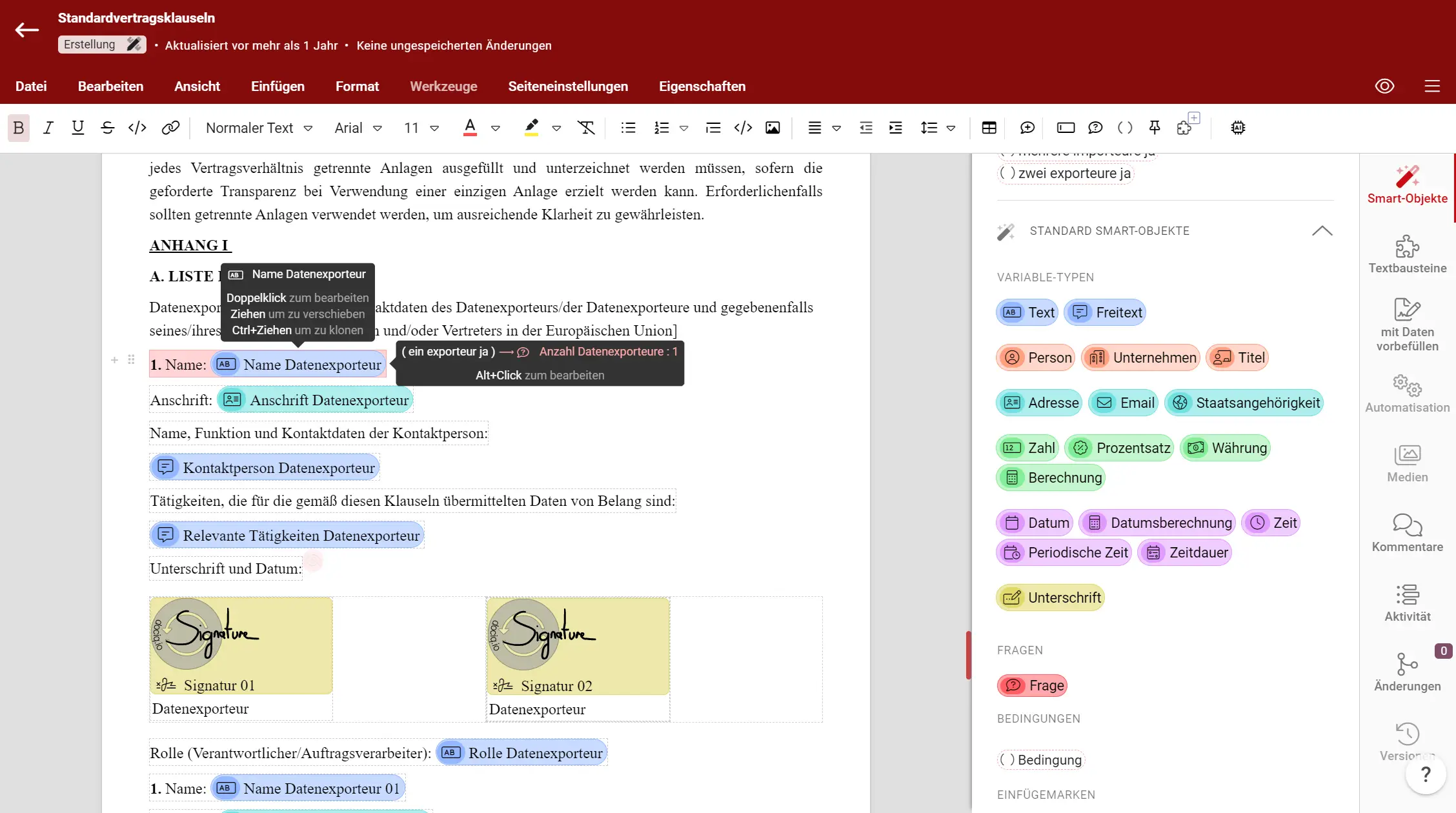Screen dimensions: 1456x813
Task: Add a comment with the plus bubble
Action: [x=1027, y=128]
